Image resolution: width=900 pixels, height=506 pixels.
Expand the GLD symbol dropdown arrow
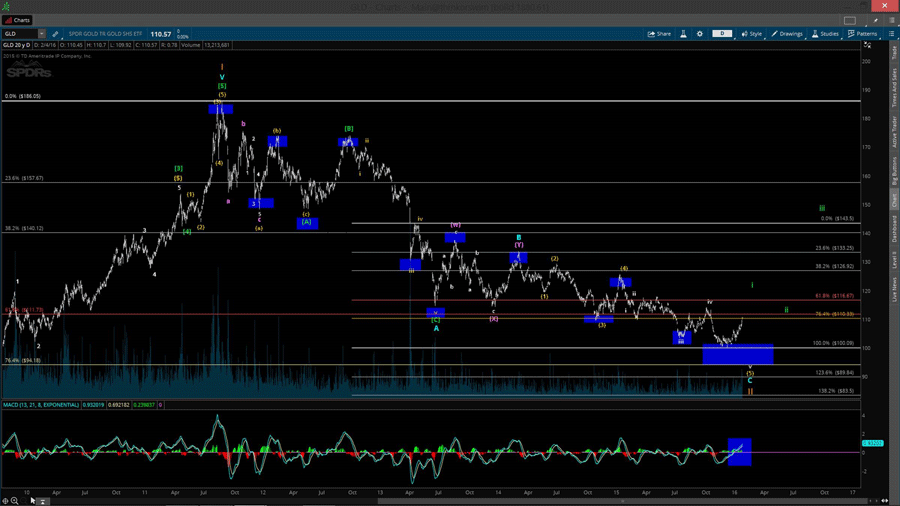tap(42, 34)
